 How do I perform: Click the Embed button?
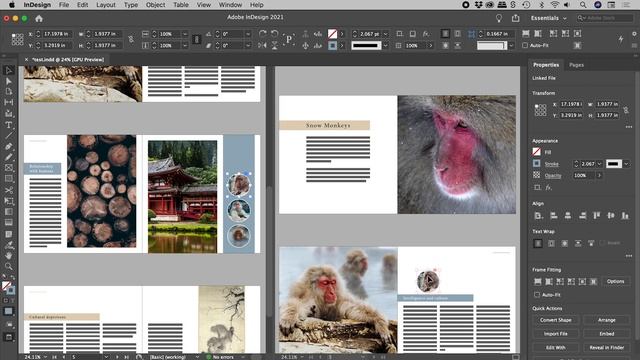coord(607,334)
